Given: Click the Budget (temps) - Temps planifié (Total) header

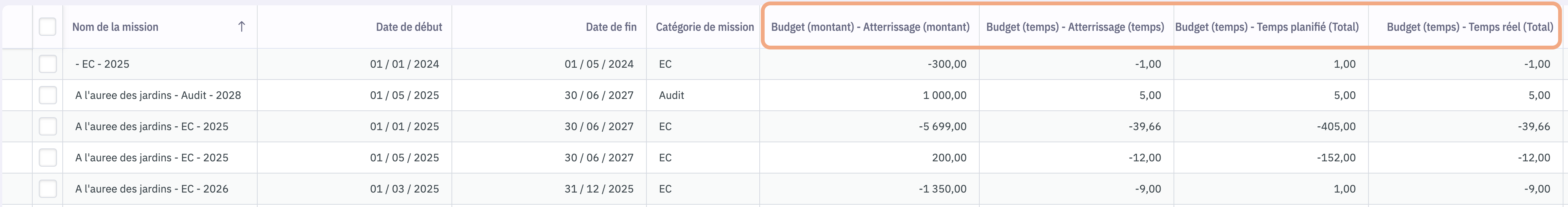Looking at the screenshot, I should click(x=1266, y=27).
